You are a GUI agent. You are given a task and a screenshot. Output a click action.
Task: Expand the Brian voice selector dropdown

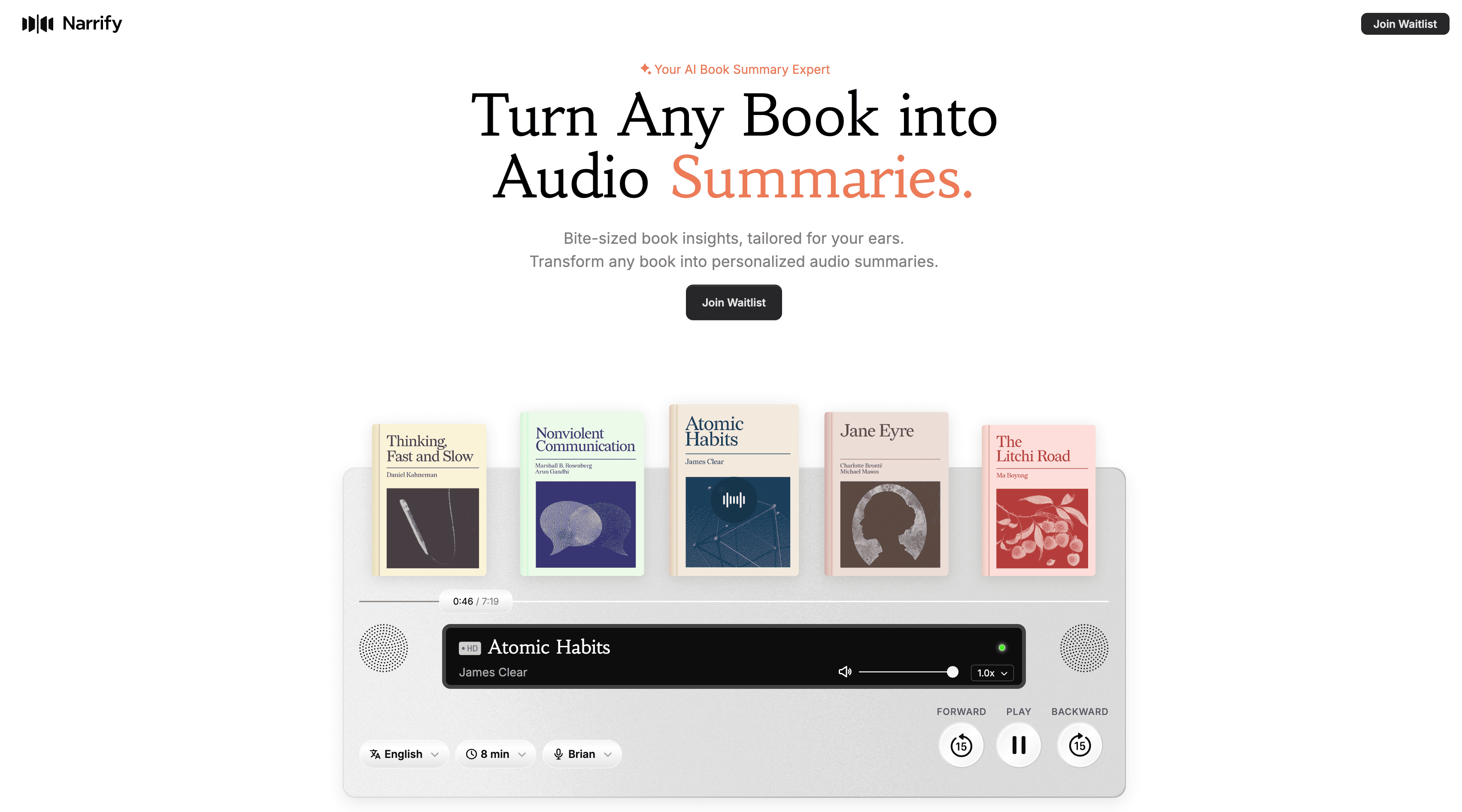584,754
